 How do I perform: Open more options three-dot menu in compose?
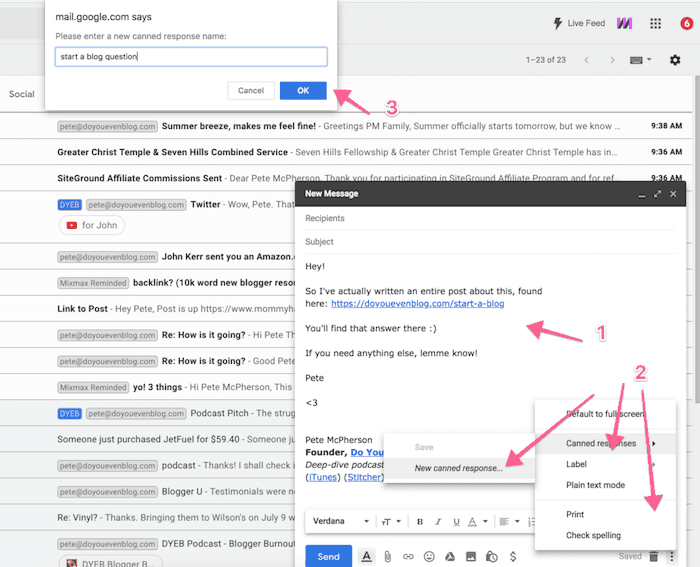[x=671, y=556]
